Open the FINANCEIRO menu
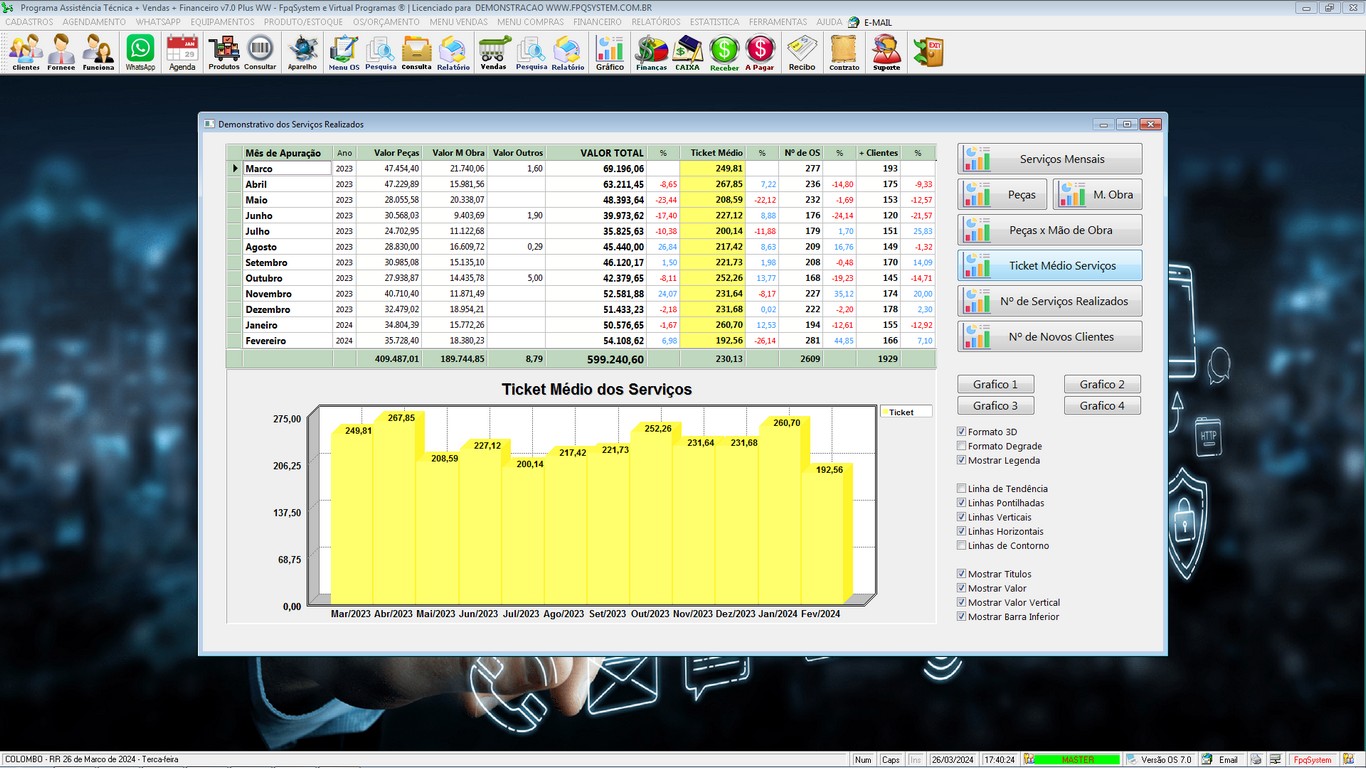Screen dimensions: 1366x768 click(597, 22)
